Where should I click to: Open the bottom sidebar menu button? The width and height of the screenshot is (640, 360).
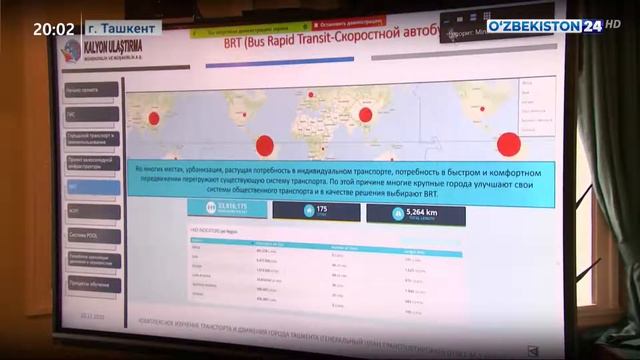click(95, 285)
